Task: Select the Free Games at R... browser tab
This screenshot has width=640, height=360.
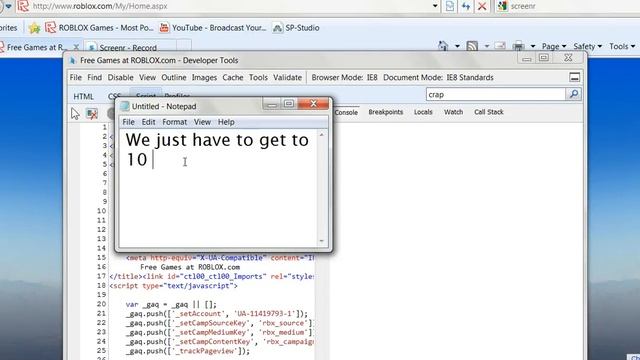Action: pos(37,47)
